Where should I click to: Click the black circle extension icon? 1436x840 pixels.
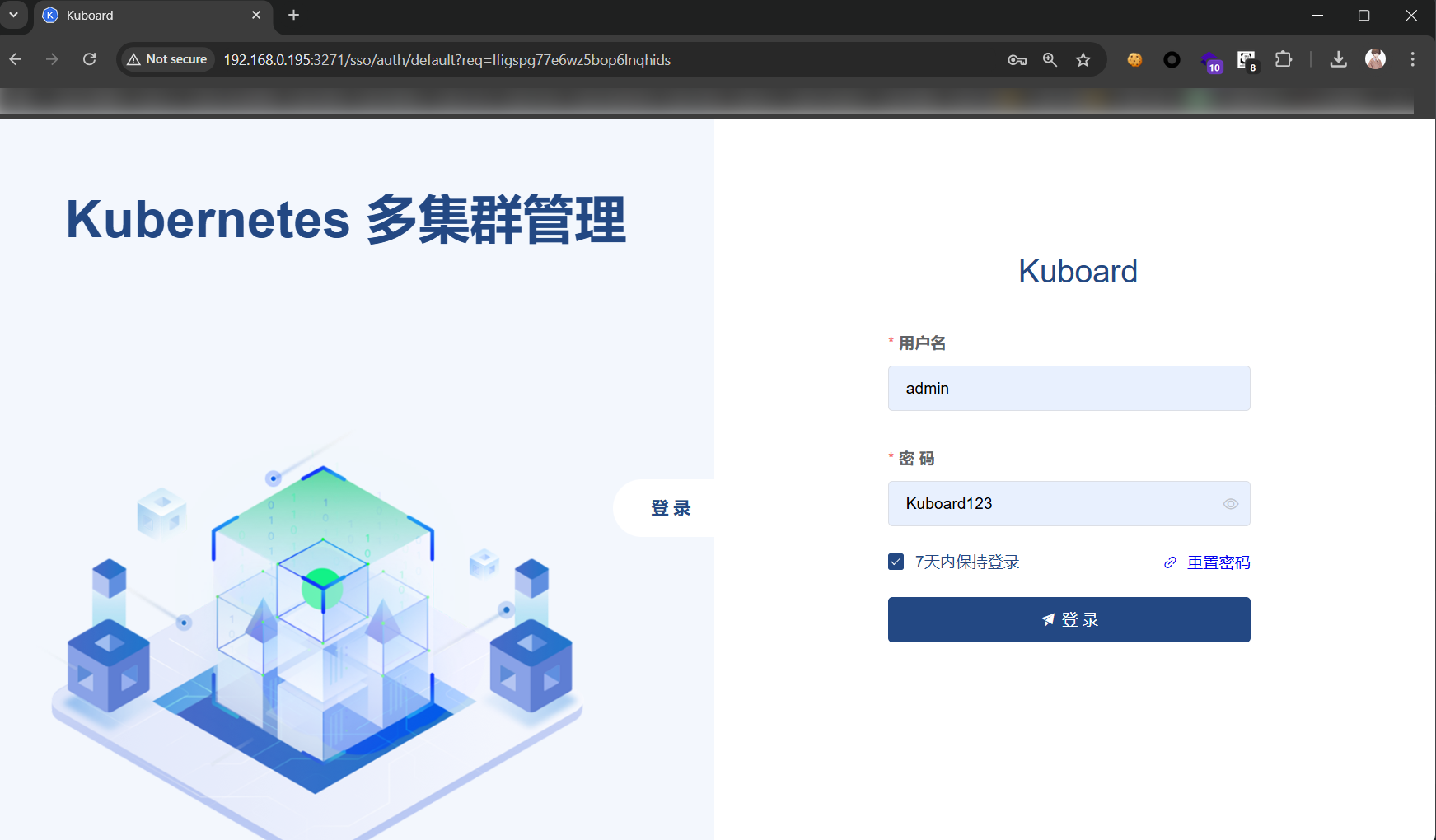tap(1172, 59)
